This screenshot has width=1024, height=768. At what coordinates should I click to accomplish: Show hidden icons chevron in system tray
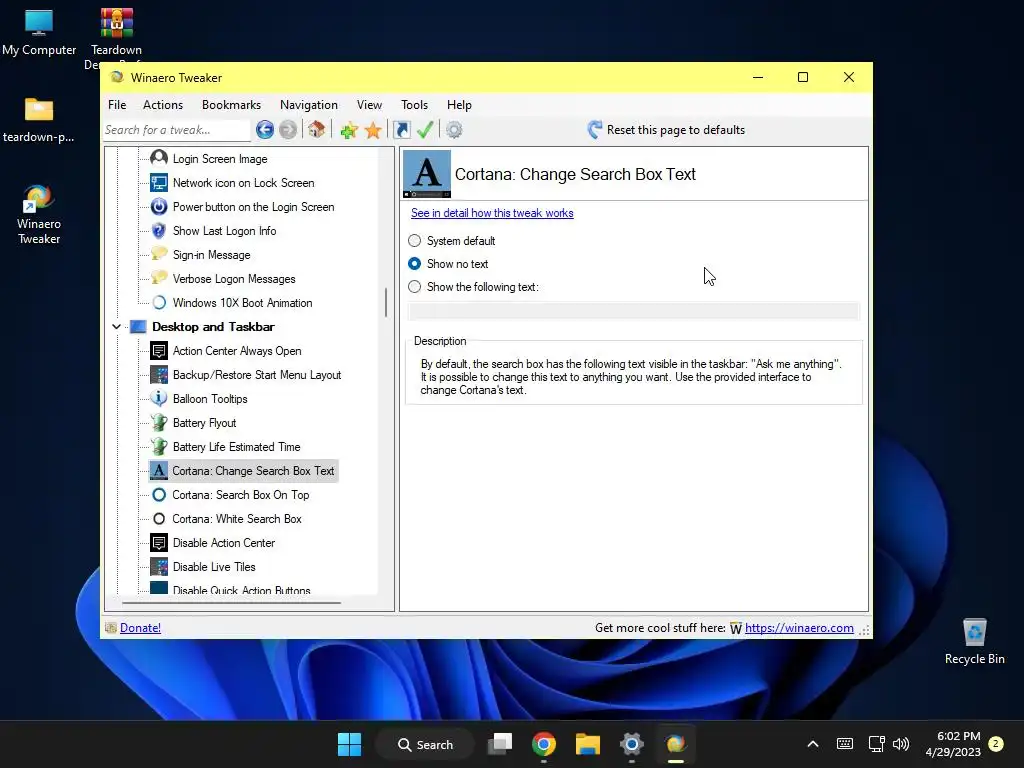(813, 744)
